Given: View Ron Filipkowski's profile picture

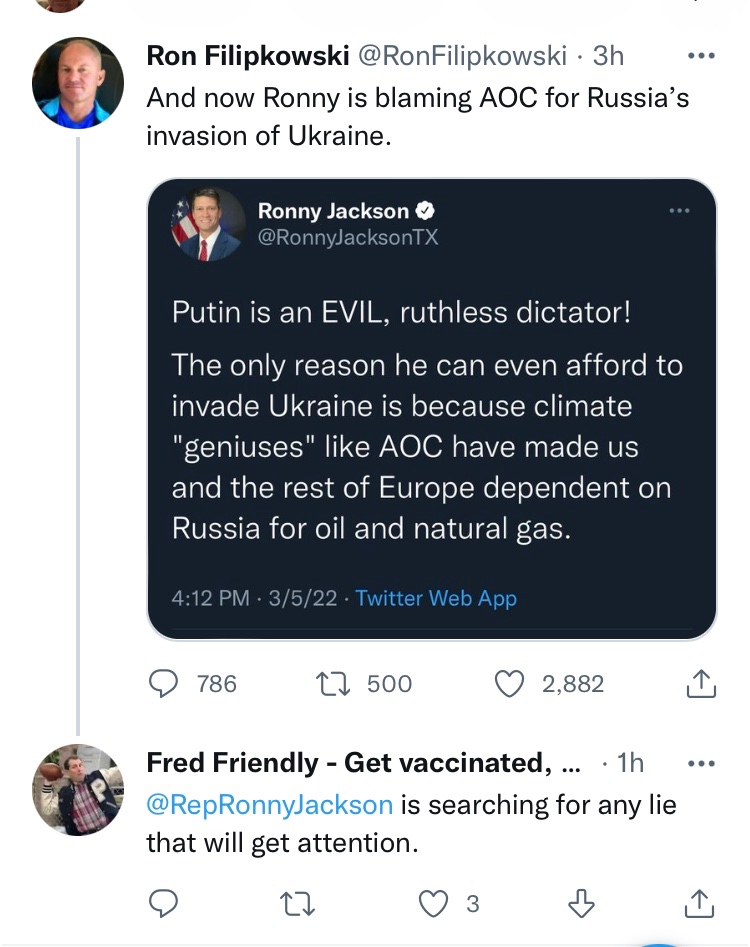Looking at the screenshot, I should 78,84.
